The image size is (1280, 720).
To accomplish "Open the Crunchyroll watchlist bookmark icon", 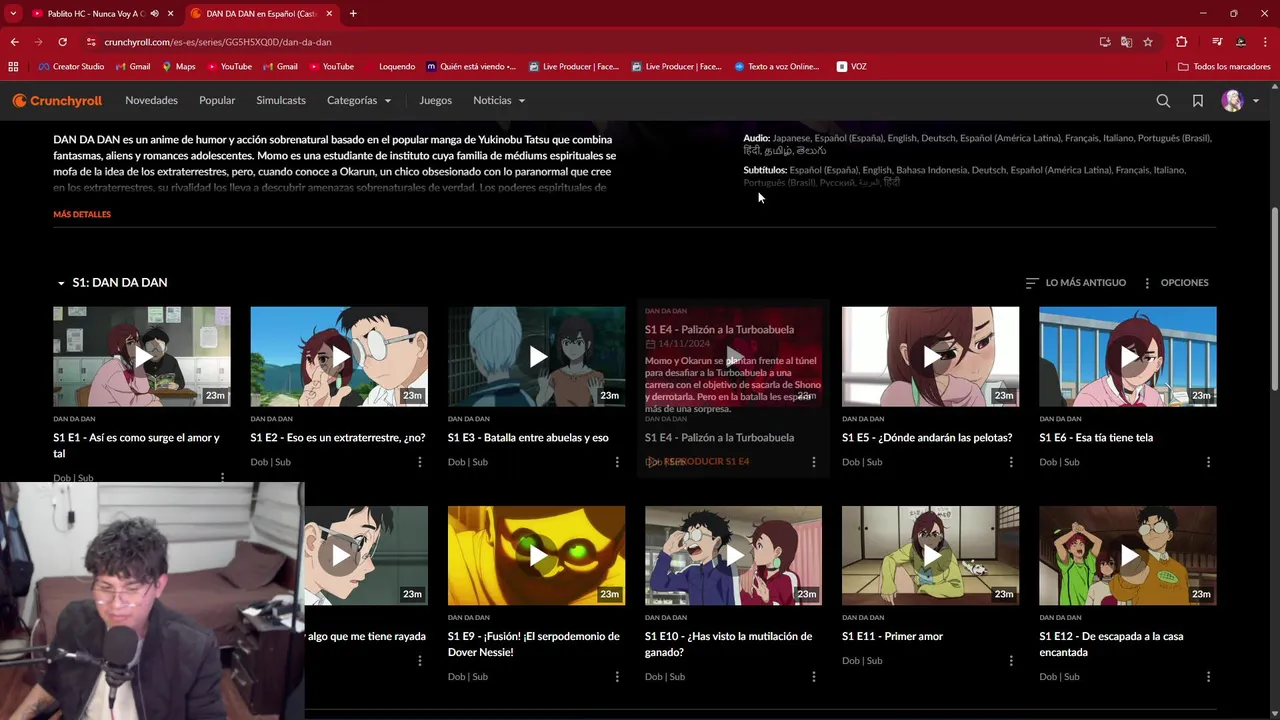I will point(1197,101).
